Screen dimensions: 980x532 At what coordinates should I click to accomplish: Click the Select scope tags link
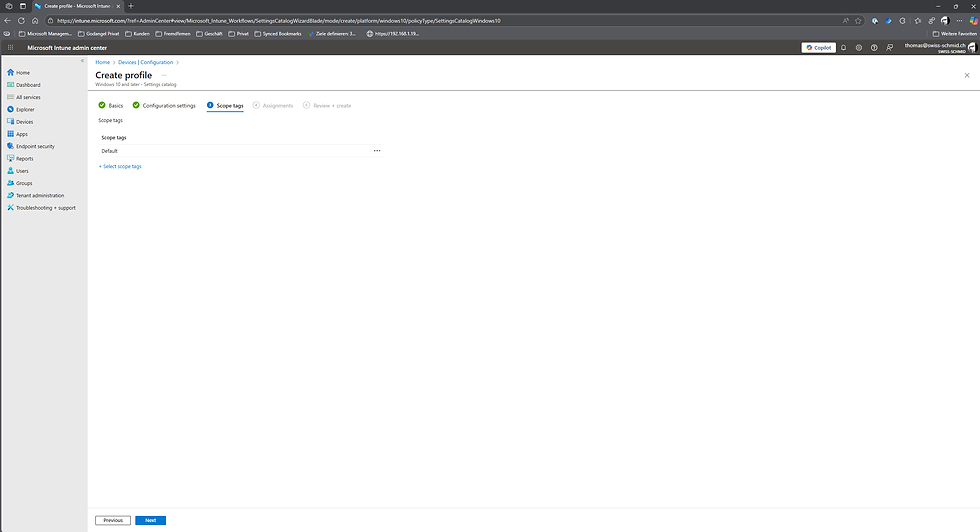click(x=120, y=166)
